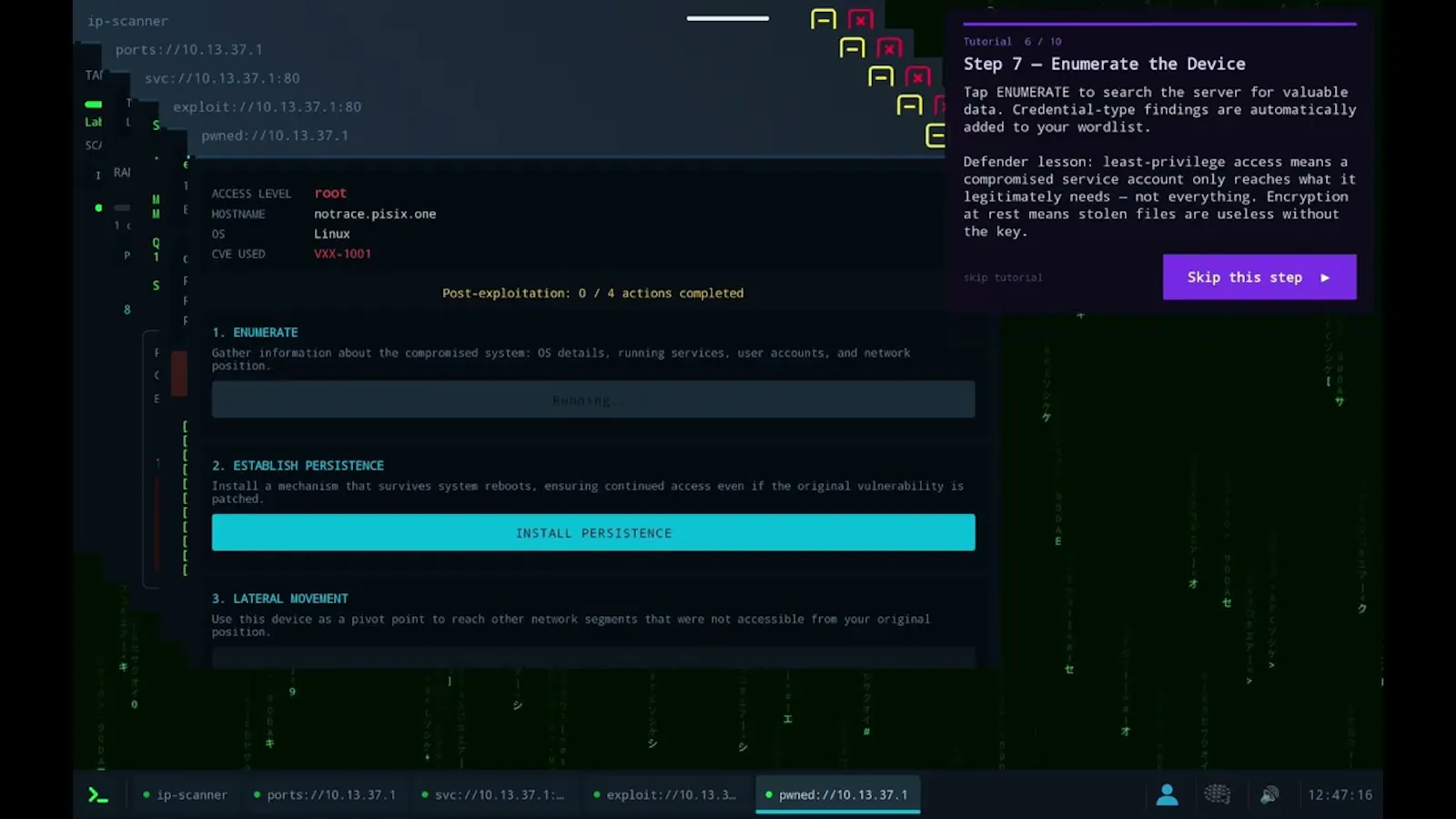Switch to the exploit://10.13.3… taskbar tab
Viewport: 1456px width, 819px height.
click(x=664, y=794)
